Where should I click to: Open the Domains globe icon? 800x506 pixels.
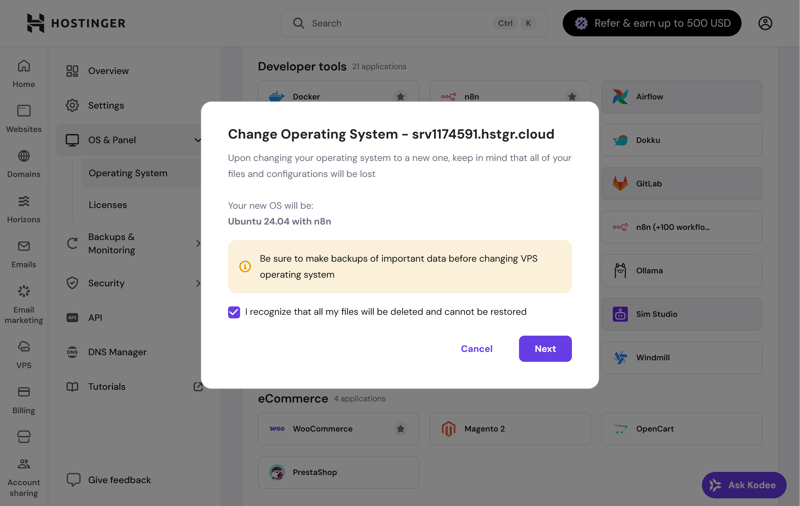tap(24, 163)
